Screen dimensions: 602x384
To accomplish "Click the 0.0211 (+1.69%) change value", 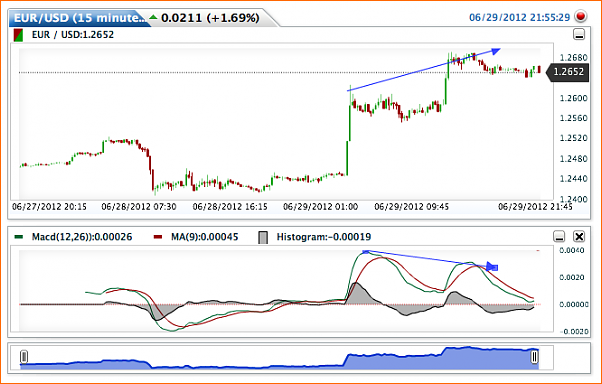I will pos(210,18).
